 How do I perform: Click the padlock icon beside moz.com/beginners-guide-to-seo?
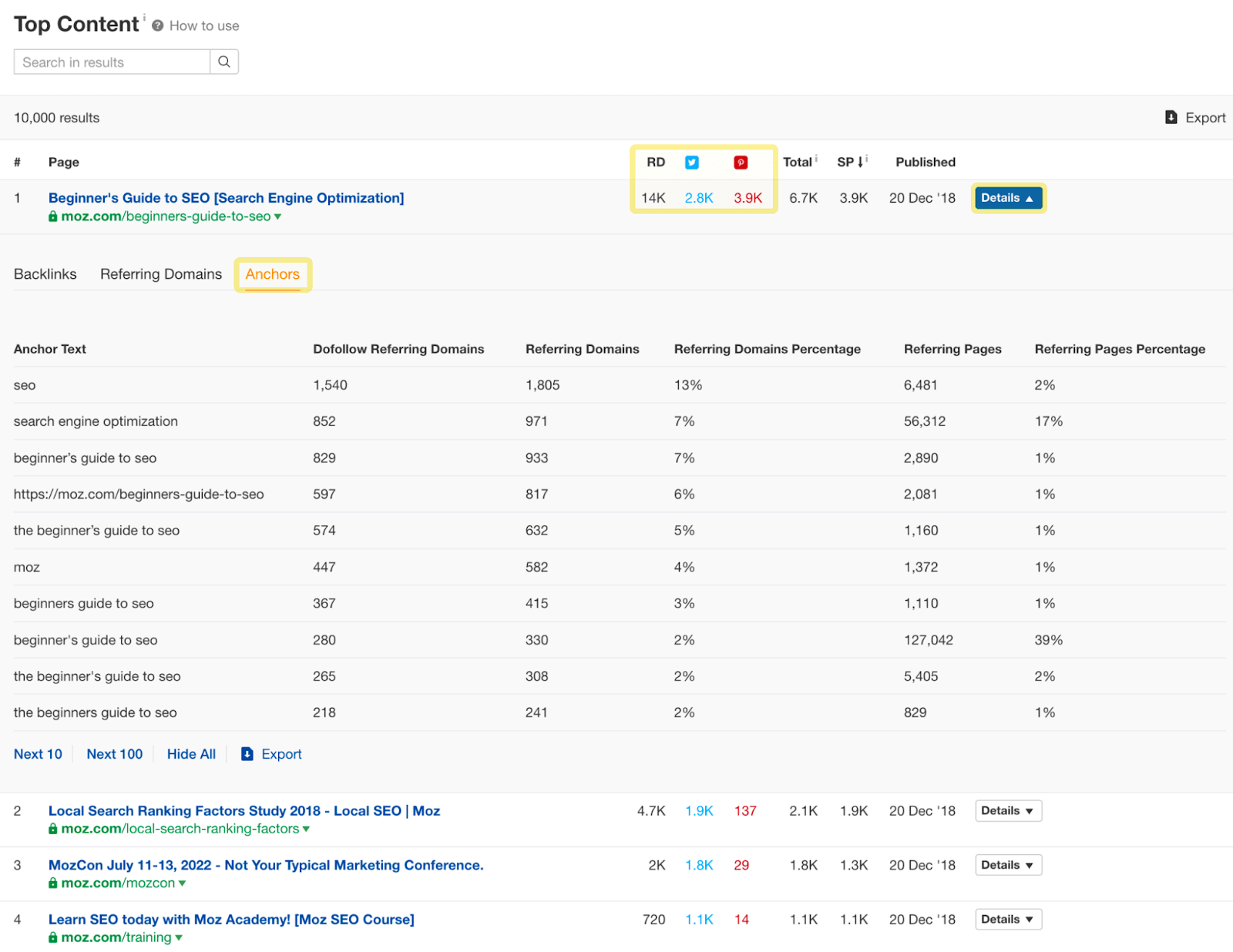click(x=53, y=216)
